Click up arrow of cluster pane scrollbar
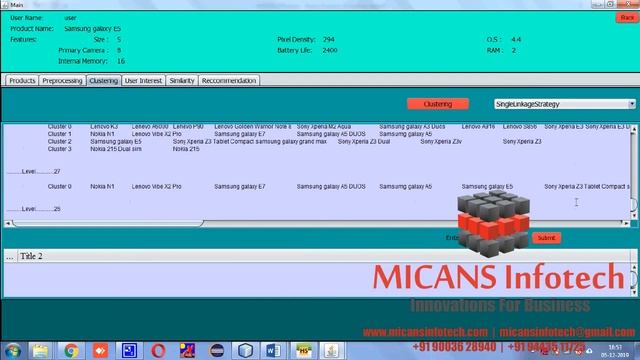640x360 pixels. point(634,129)
